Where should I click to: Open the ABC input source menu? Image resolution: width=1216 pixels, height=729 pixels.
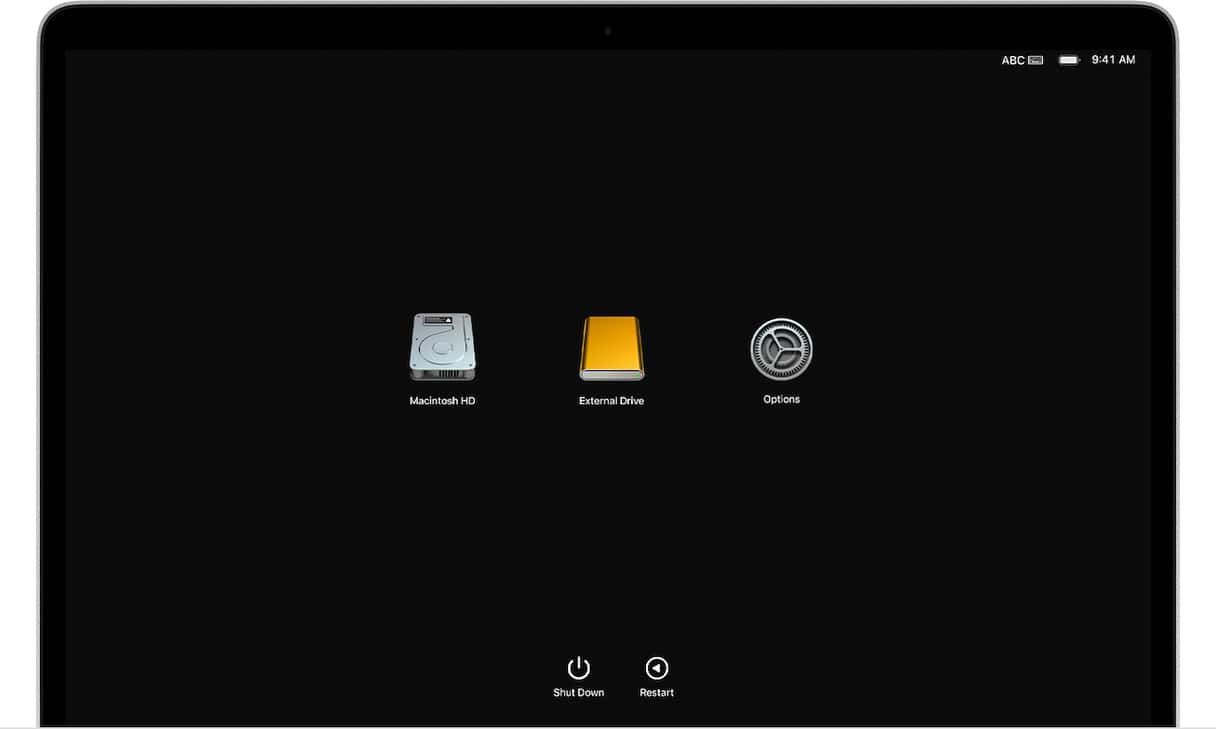(1023, 60)
